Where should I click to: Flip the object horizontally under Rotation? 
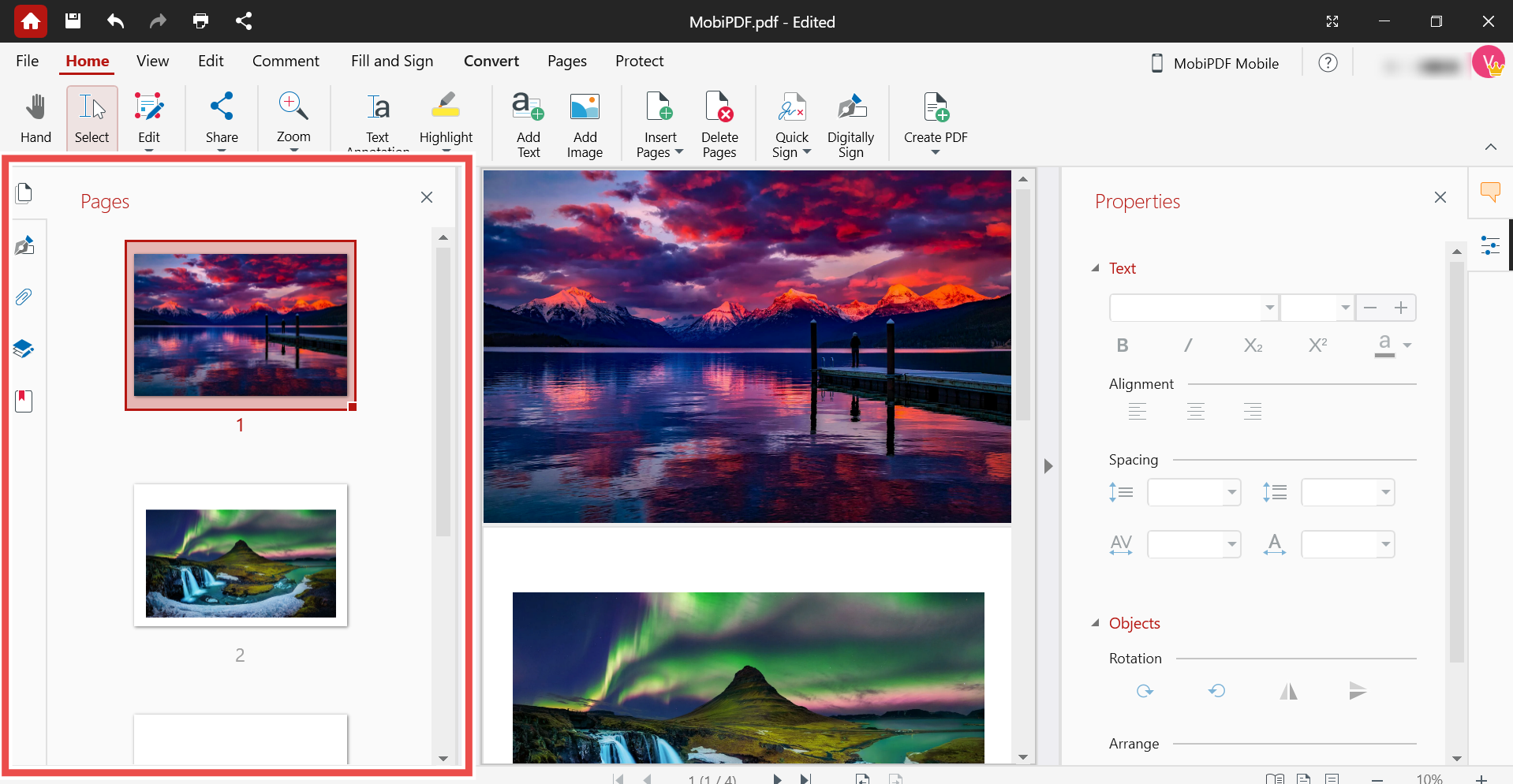tap(1288, 690)
